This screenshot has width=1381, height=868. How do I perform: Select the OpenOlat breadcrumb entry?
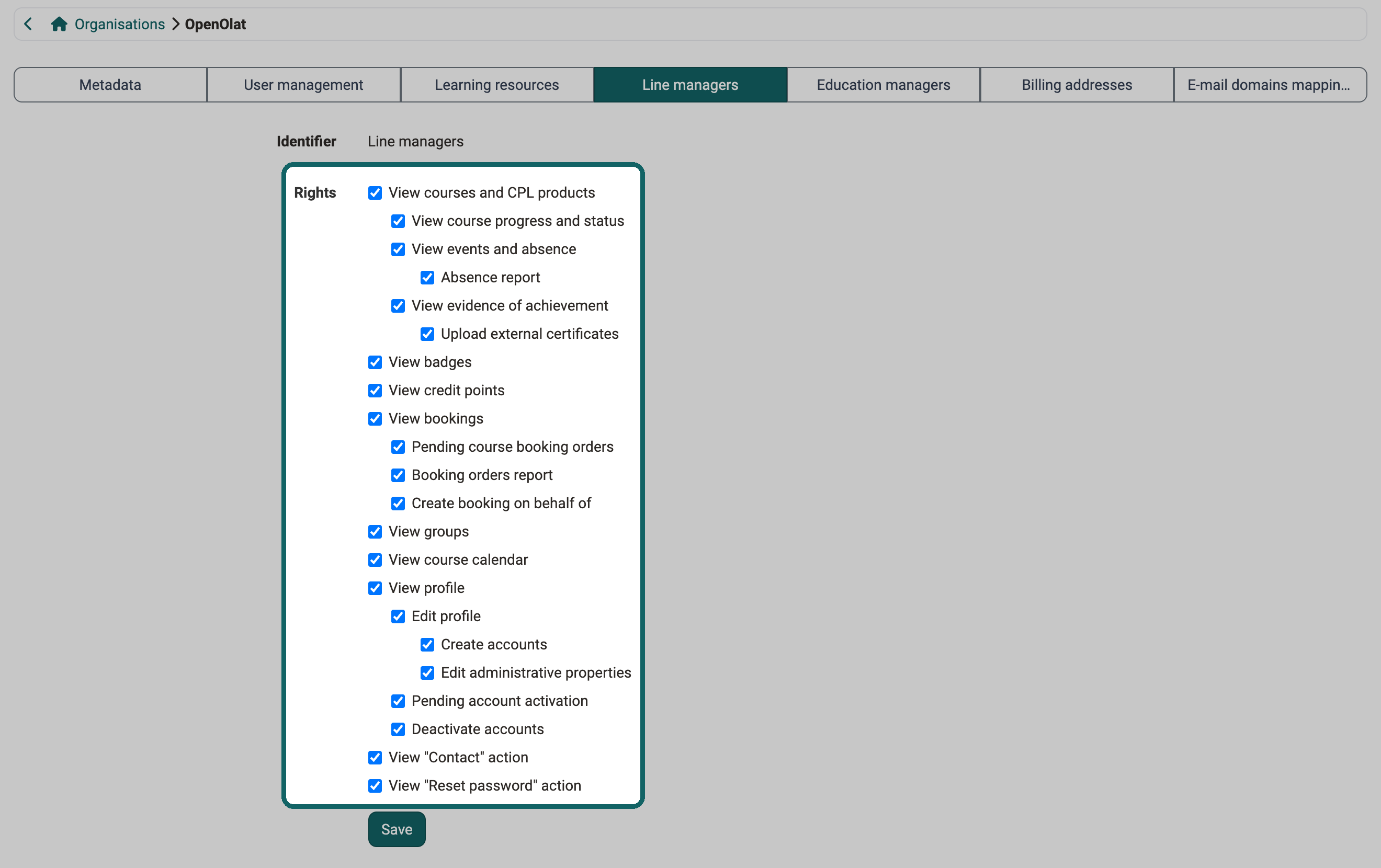coord(215,24)
